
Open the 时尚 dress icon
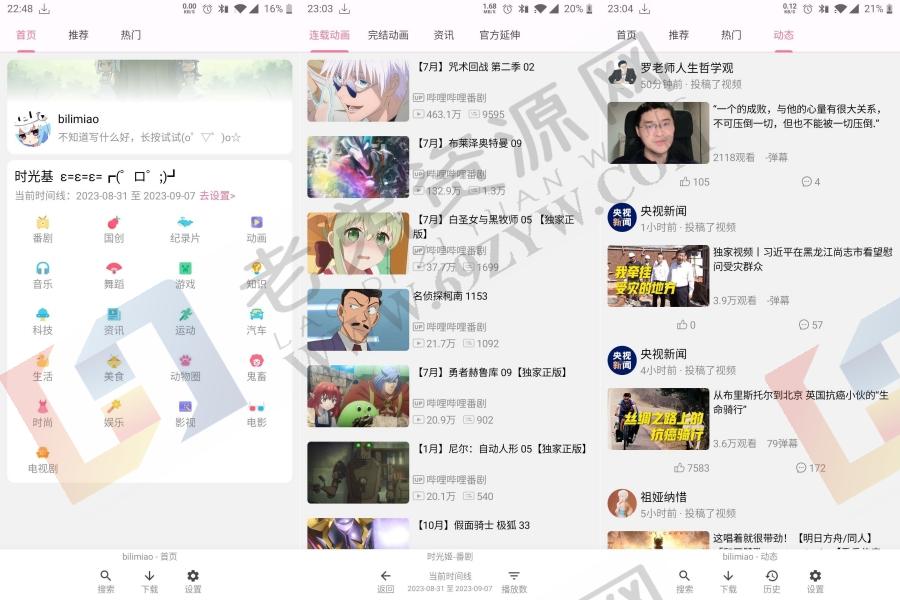(42, 407)
